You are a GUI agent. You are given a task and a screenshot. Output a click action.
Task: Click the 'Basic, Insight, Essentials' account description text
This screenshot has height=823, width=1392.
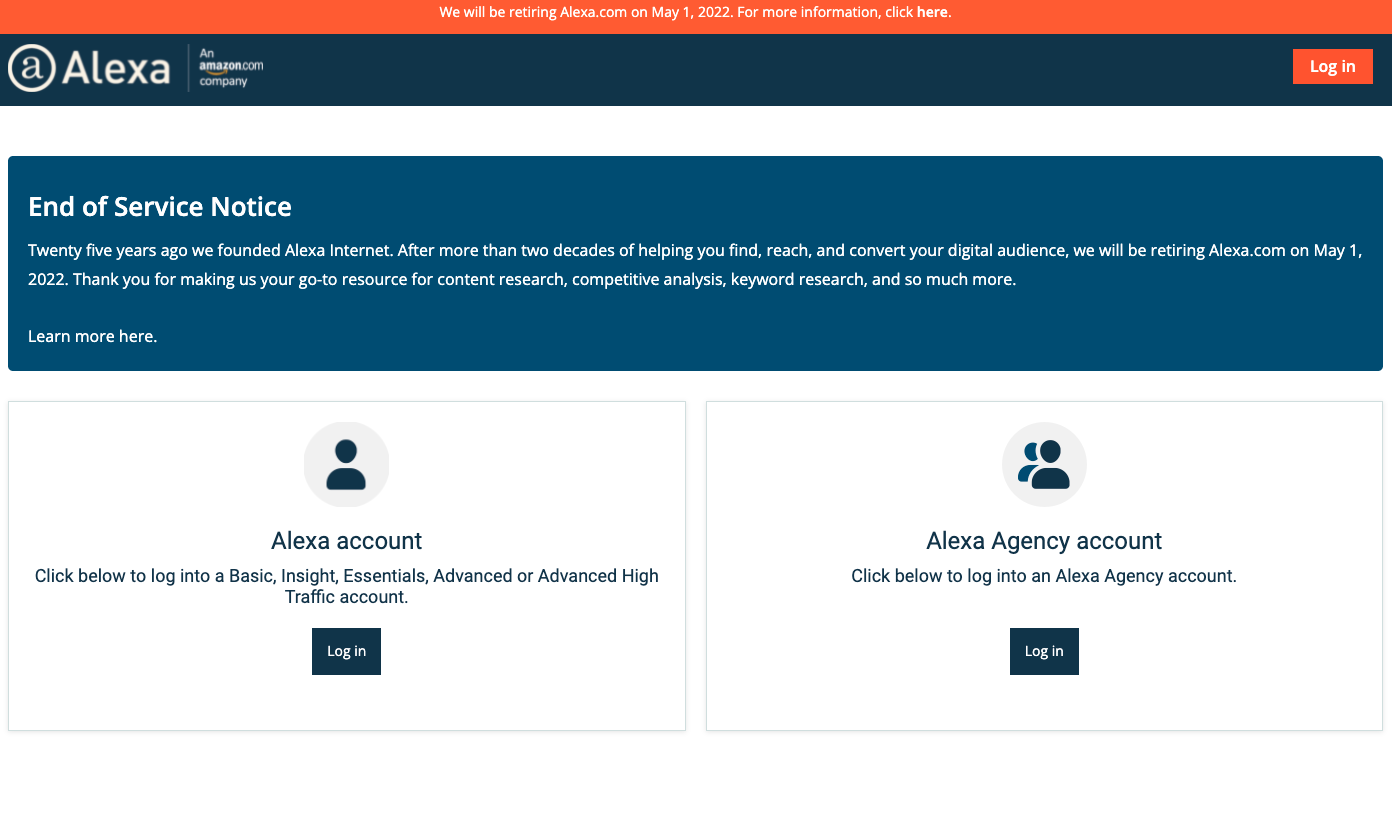pyautogui.click(x=346, y=586)
